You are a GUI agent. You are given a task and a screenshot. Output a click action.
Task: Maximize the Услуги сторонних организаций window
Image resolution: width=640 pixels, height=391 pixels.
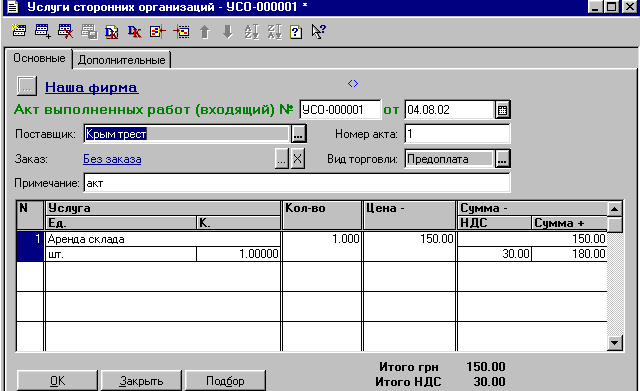[x=612, y=7]
